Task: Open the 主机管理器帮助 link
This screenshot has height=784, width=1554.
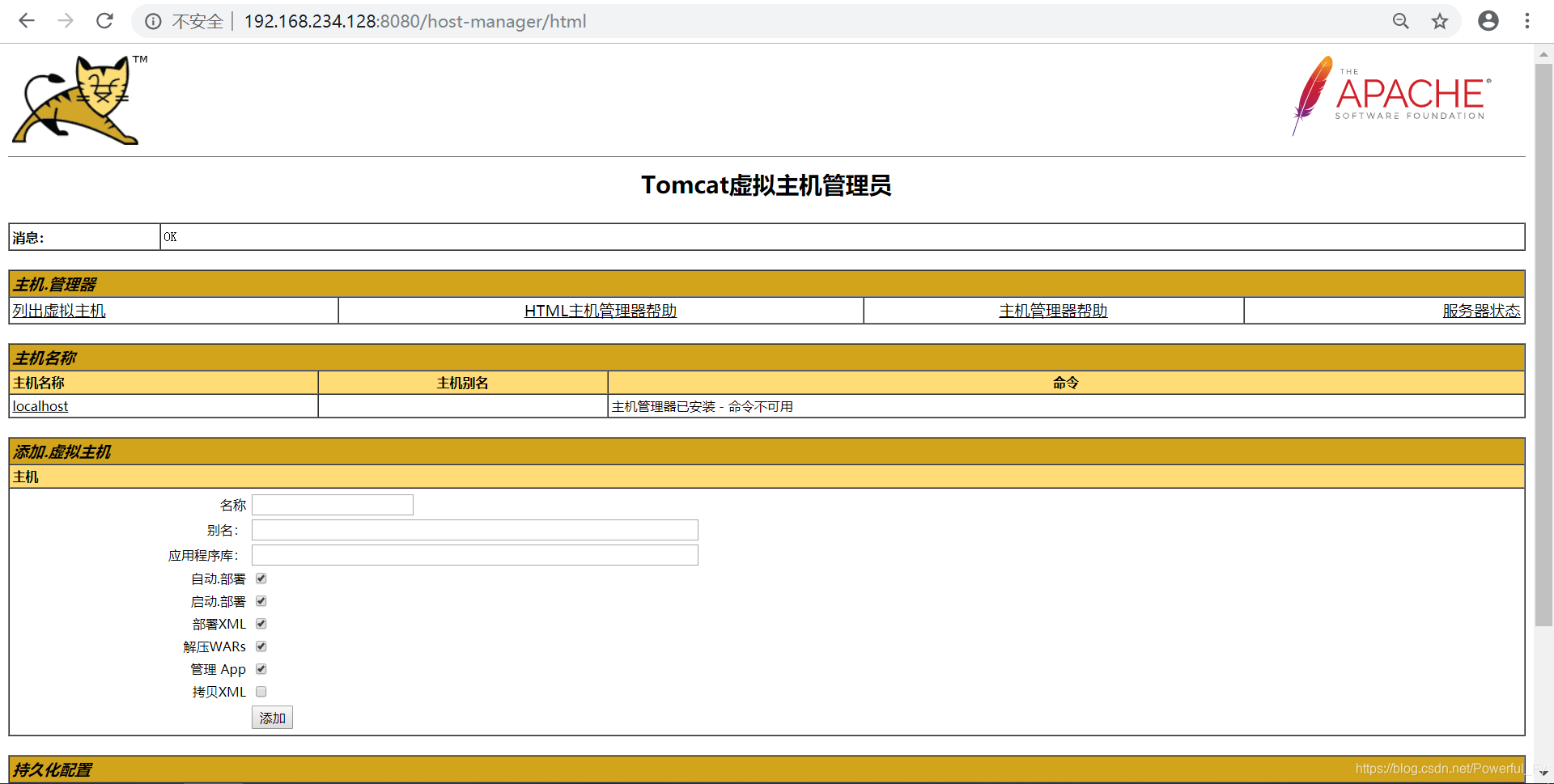Action: (1053, 311)
